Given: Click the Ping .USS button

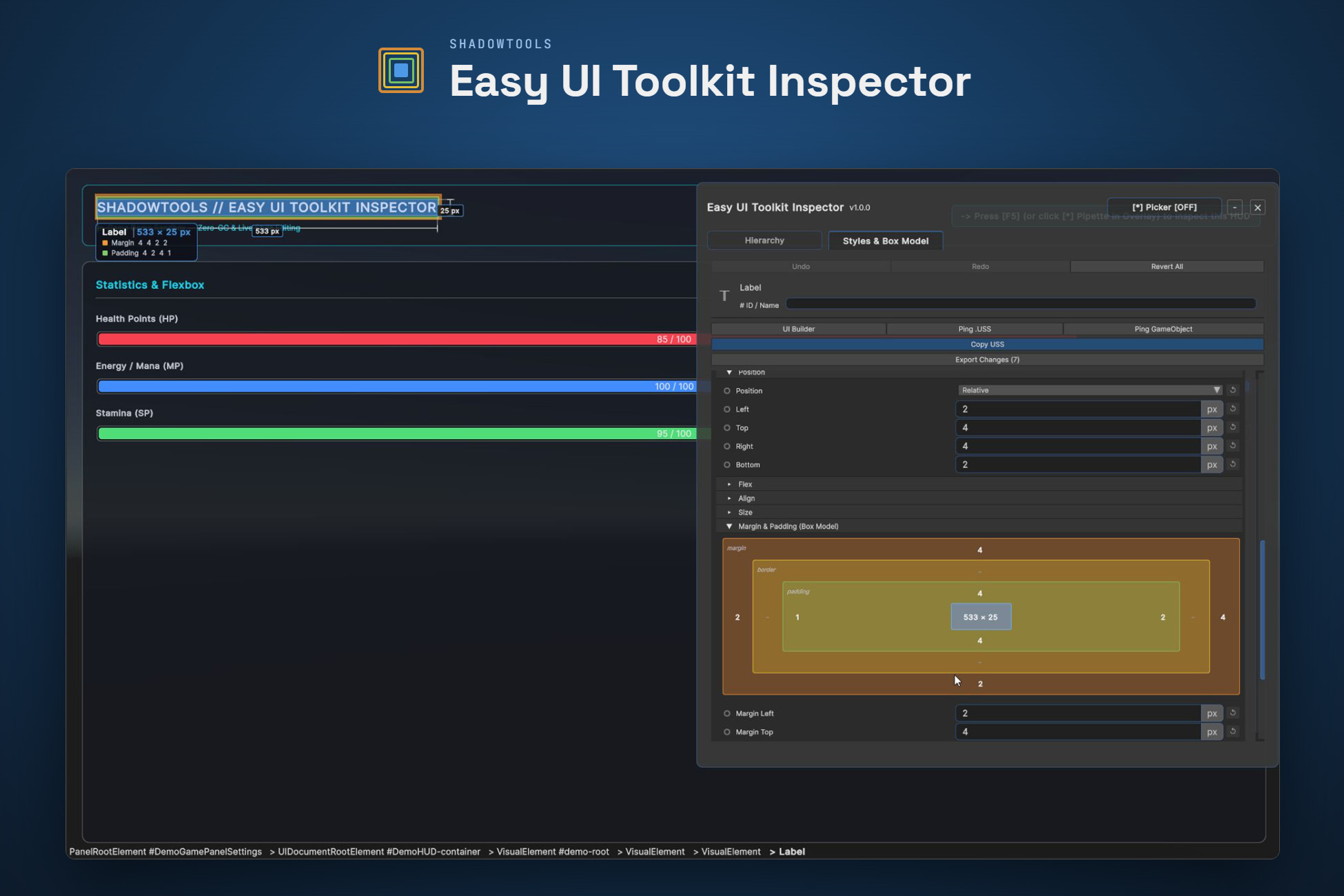Looking at the screenshot, I should tap(975, 329).
